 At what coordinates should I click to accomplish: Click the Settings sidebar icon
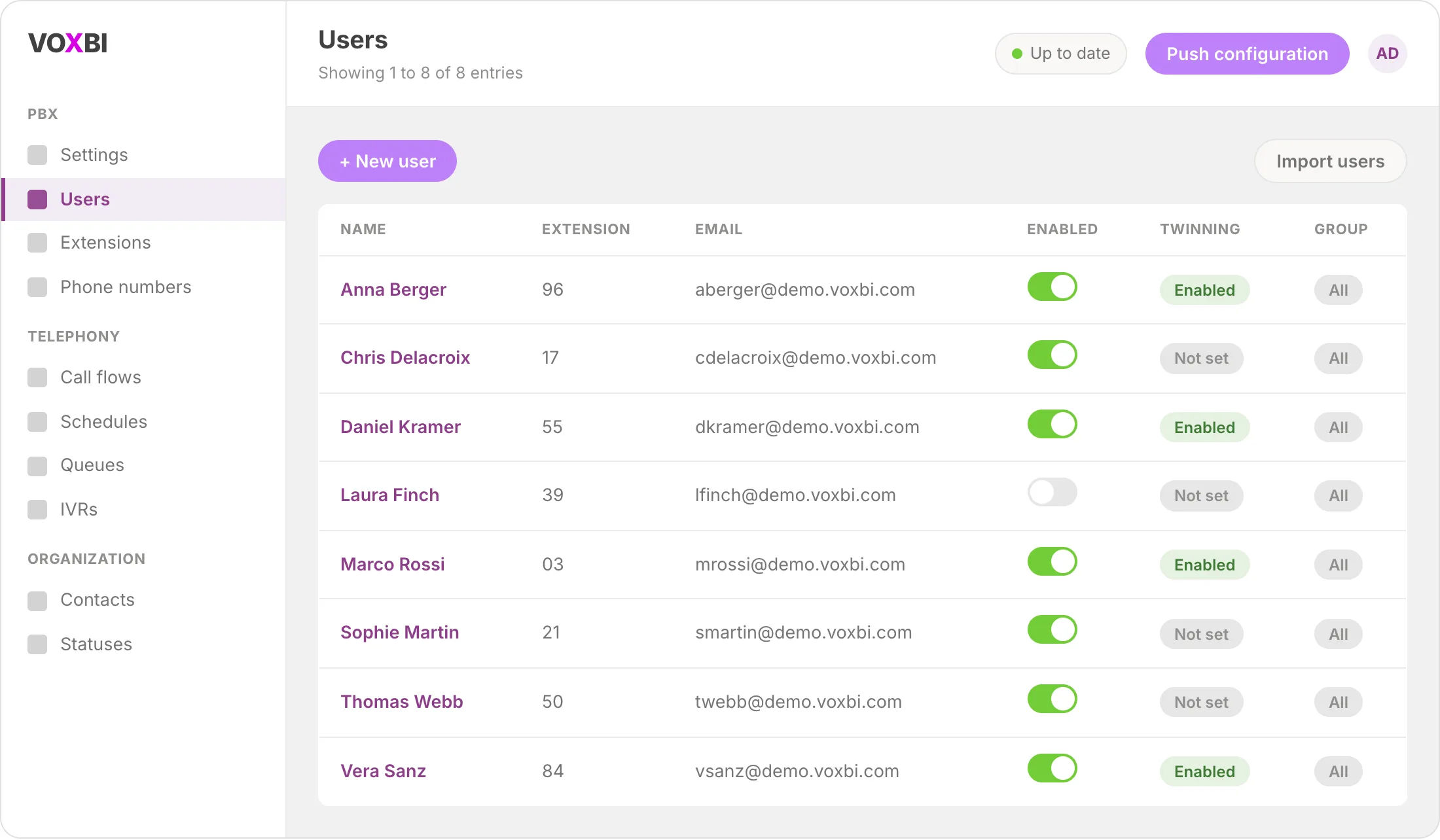(37, 155)
